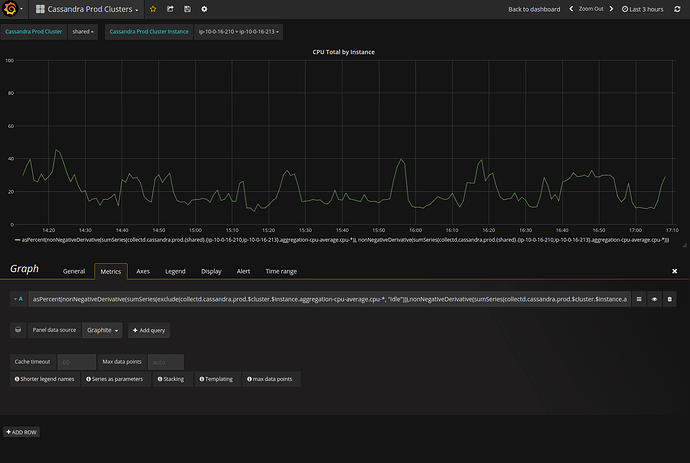Expand the 'shared' cluster variable dropdown
This screenshot has width=690, height=463.
(x=83, y=31)
